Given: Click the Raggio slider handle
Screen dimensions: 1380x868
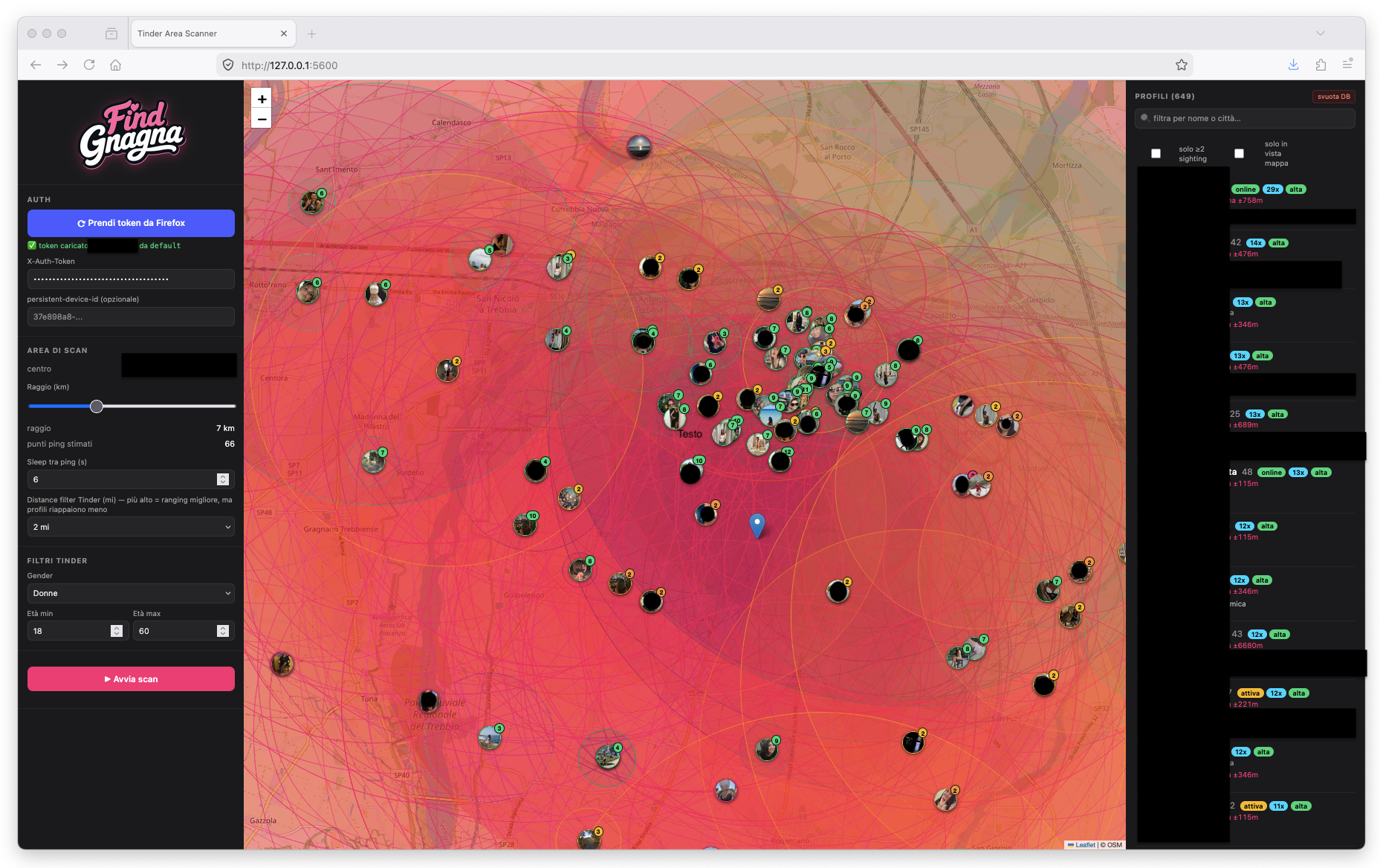Looking at the screenshot, I should click(x=97, y=407).
